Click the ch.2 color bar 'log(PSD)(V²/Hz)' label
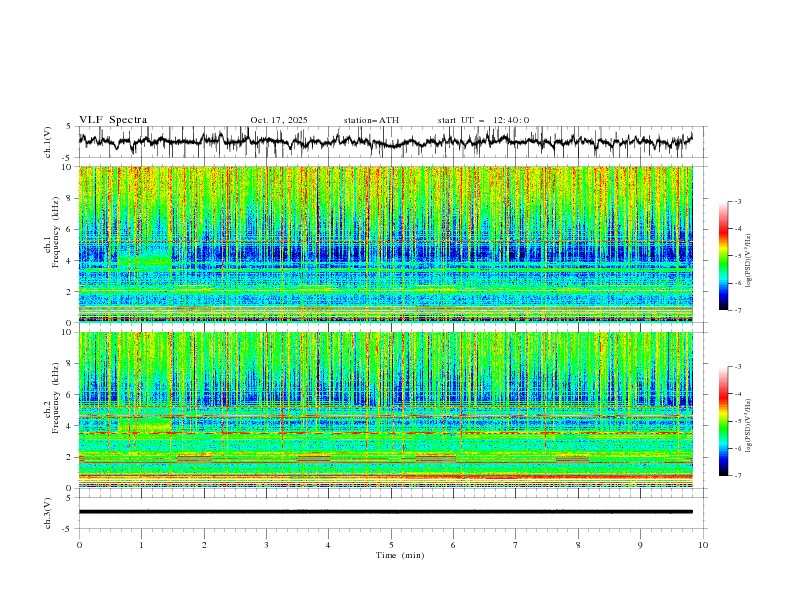Image resolution: width=792 pixels, height=612 pixels. pos(749,425)
